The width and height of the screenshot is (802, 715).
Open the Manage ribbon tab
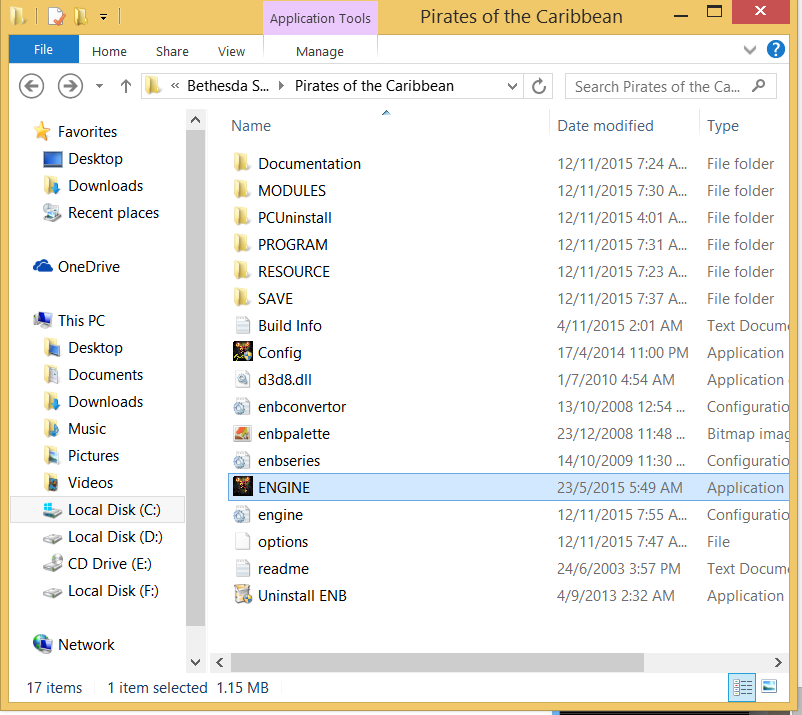pyautogui.click(x=320, y=51)
